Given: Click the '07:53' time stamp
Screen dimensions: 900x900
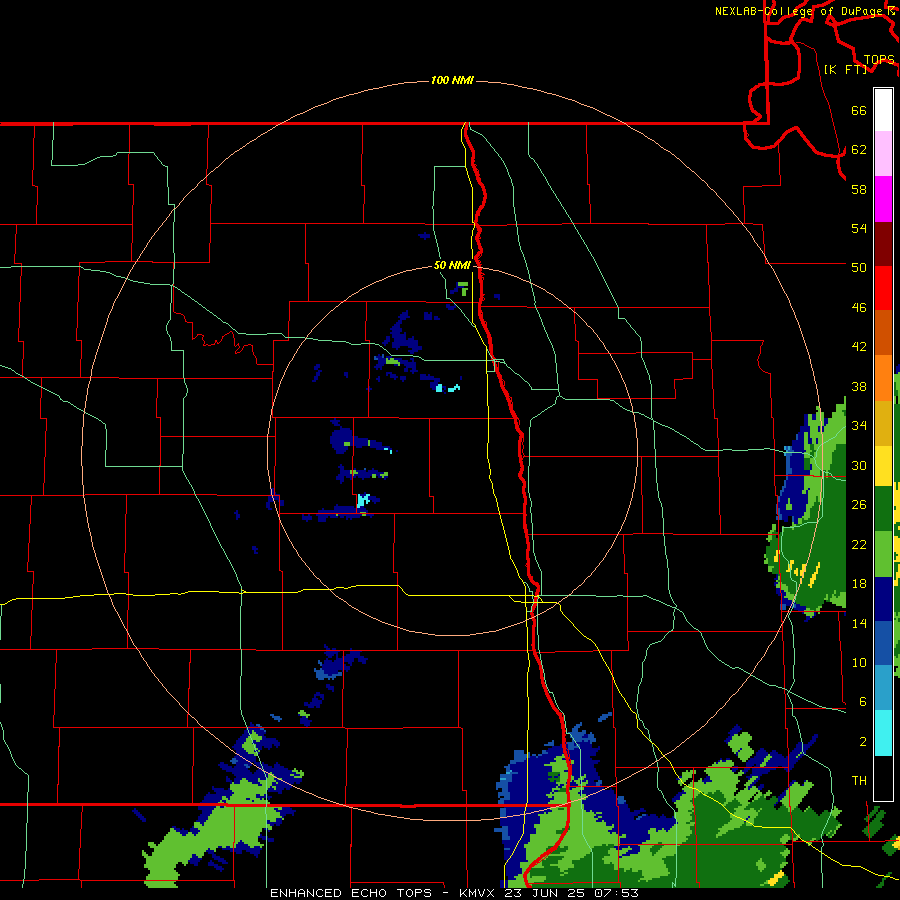Looking at the screenshot, I should (619, 893).
